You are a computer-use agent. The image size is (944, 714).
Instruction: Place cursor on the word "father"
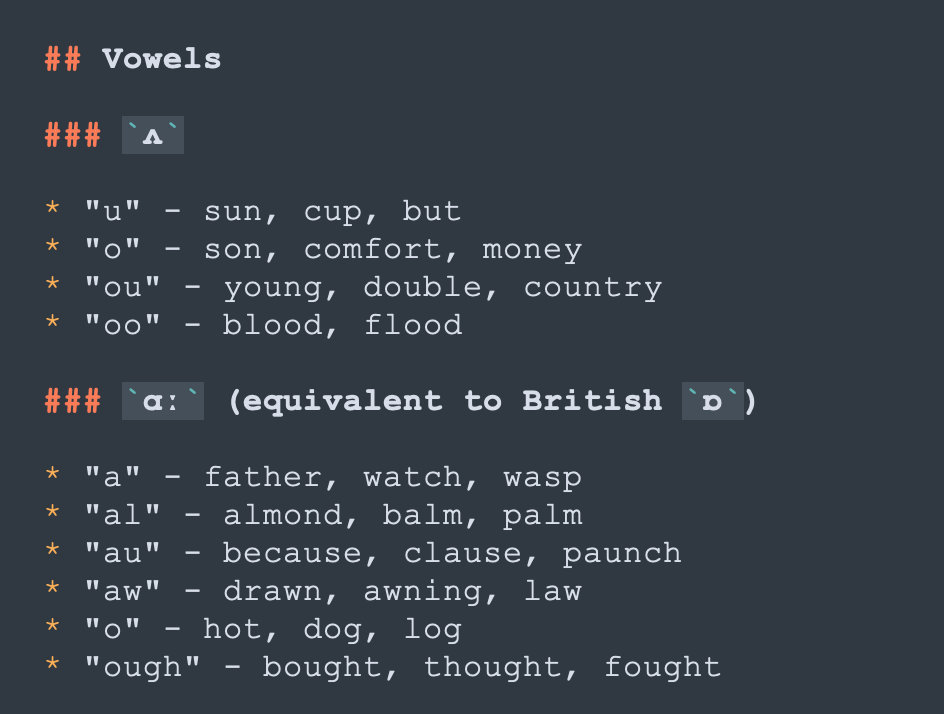point(262,478)
